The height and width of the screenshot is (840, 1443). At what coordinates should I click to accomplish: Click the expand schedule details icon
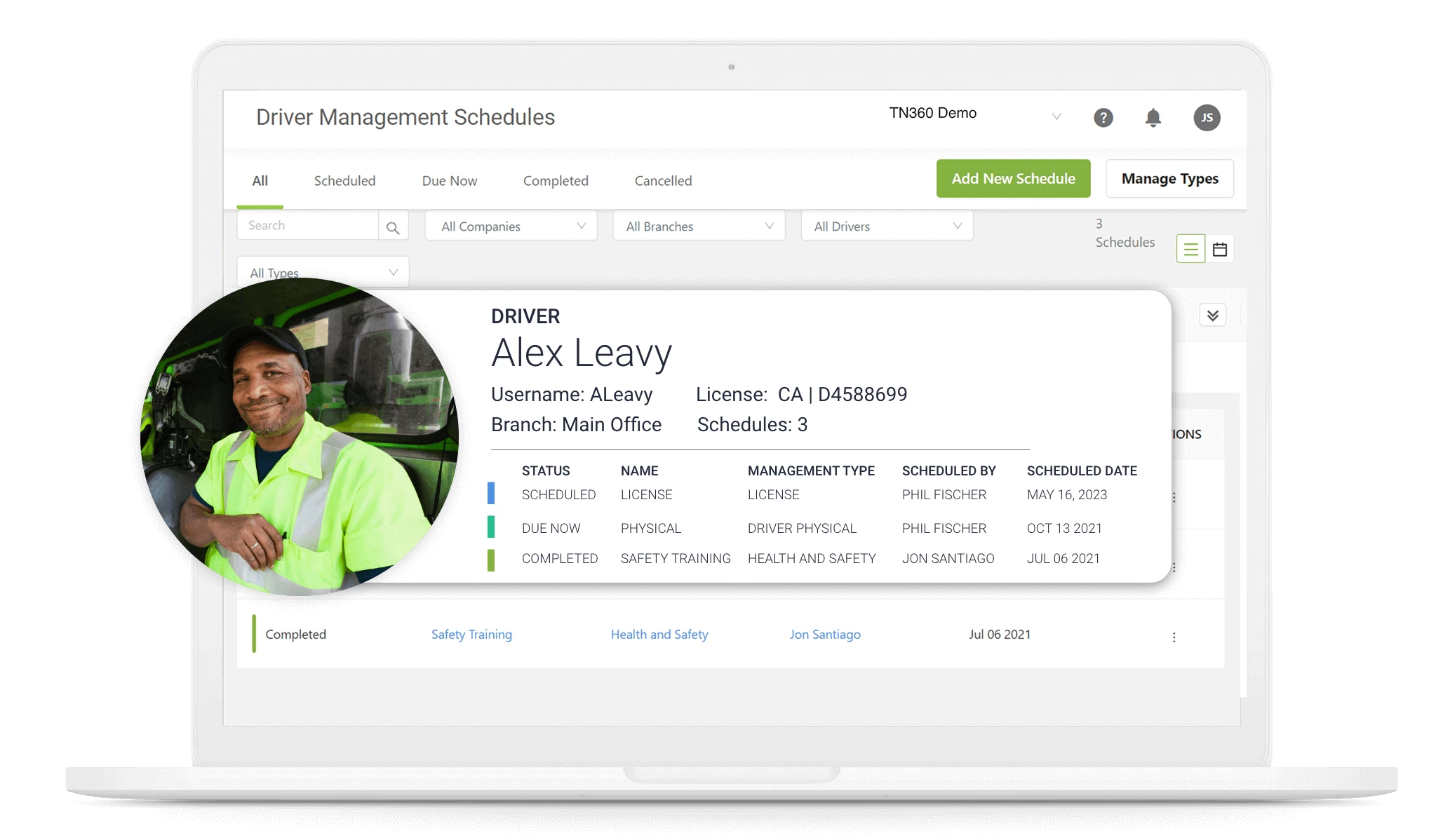[x=1212, y=315]
